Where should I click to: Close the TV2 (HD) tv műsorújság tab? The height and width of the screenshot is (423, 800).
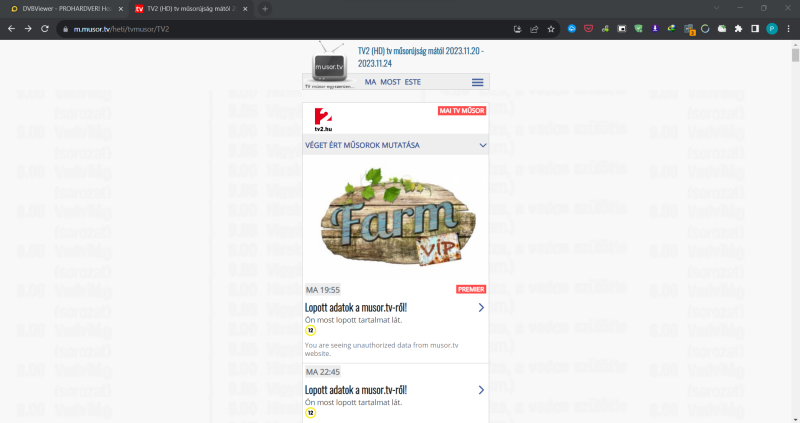(x=245, y=9)
